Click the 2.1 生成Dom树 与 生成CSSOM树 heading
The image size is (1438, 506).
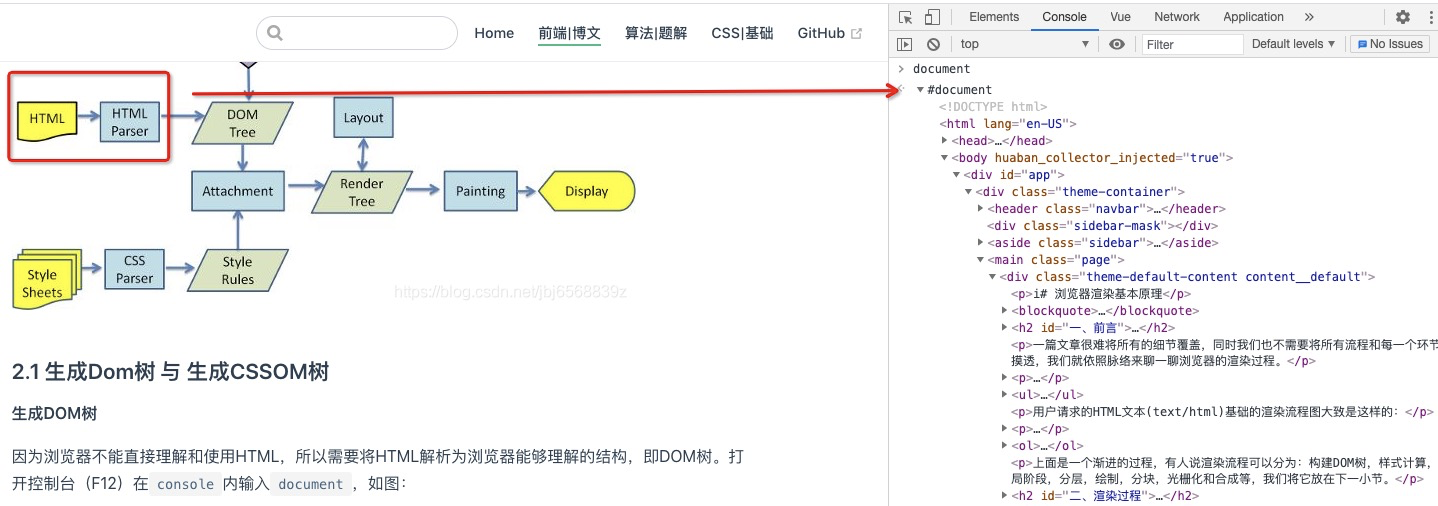click(171, 372)
